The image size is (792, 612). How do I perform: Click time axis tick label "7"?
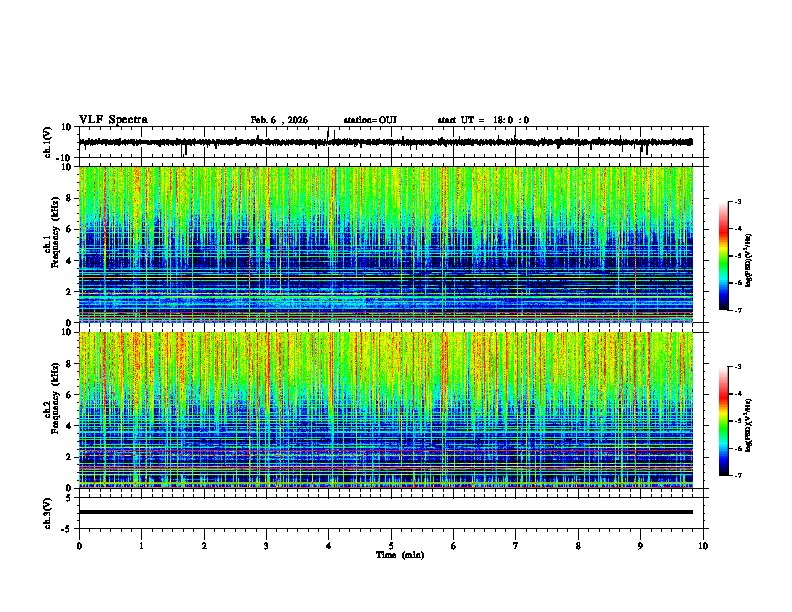[x=516, y=546]
